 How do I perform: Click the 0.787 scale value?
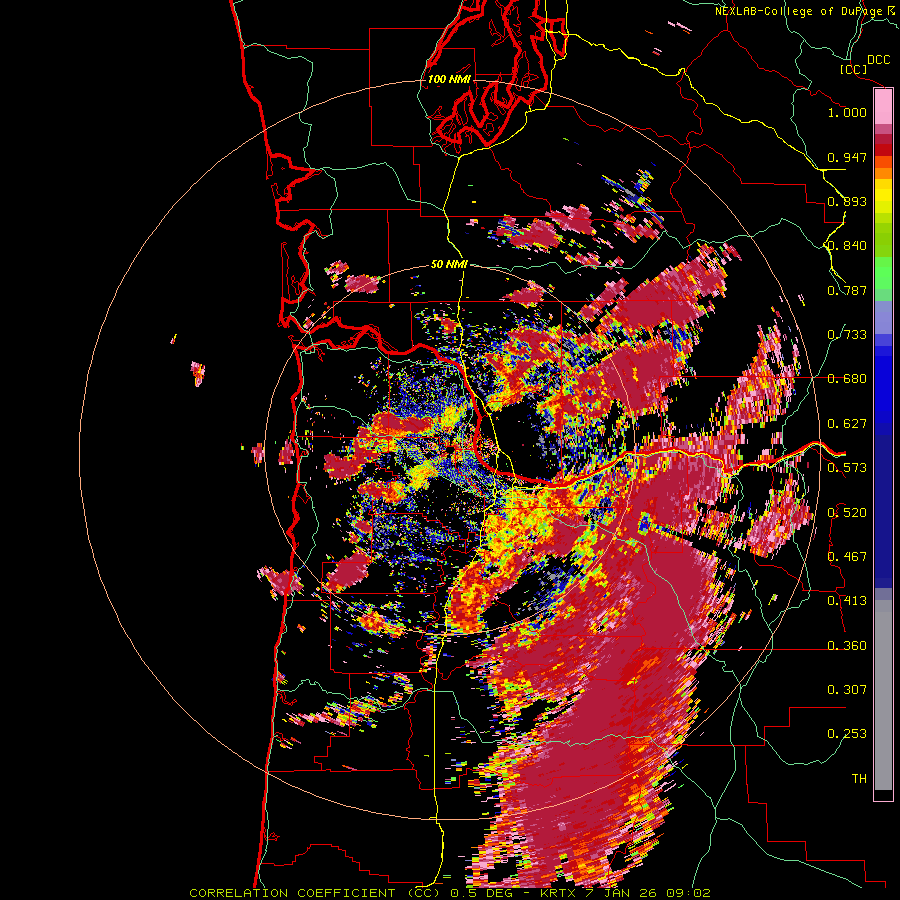pyautogui.click(x=847, y=290)
